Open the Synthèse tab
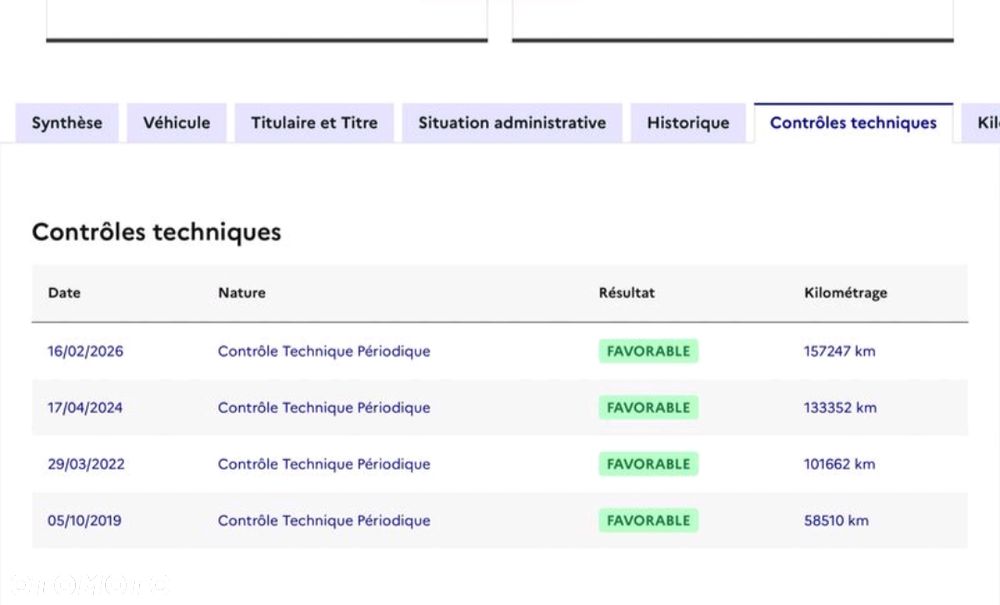The width and height of the screenshot is (1000, 605). [x=67, y=123]
